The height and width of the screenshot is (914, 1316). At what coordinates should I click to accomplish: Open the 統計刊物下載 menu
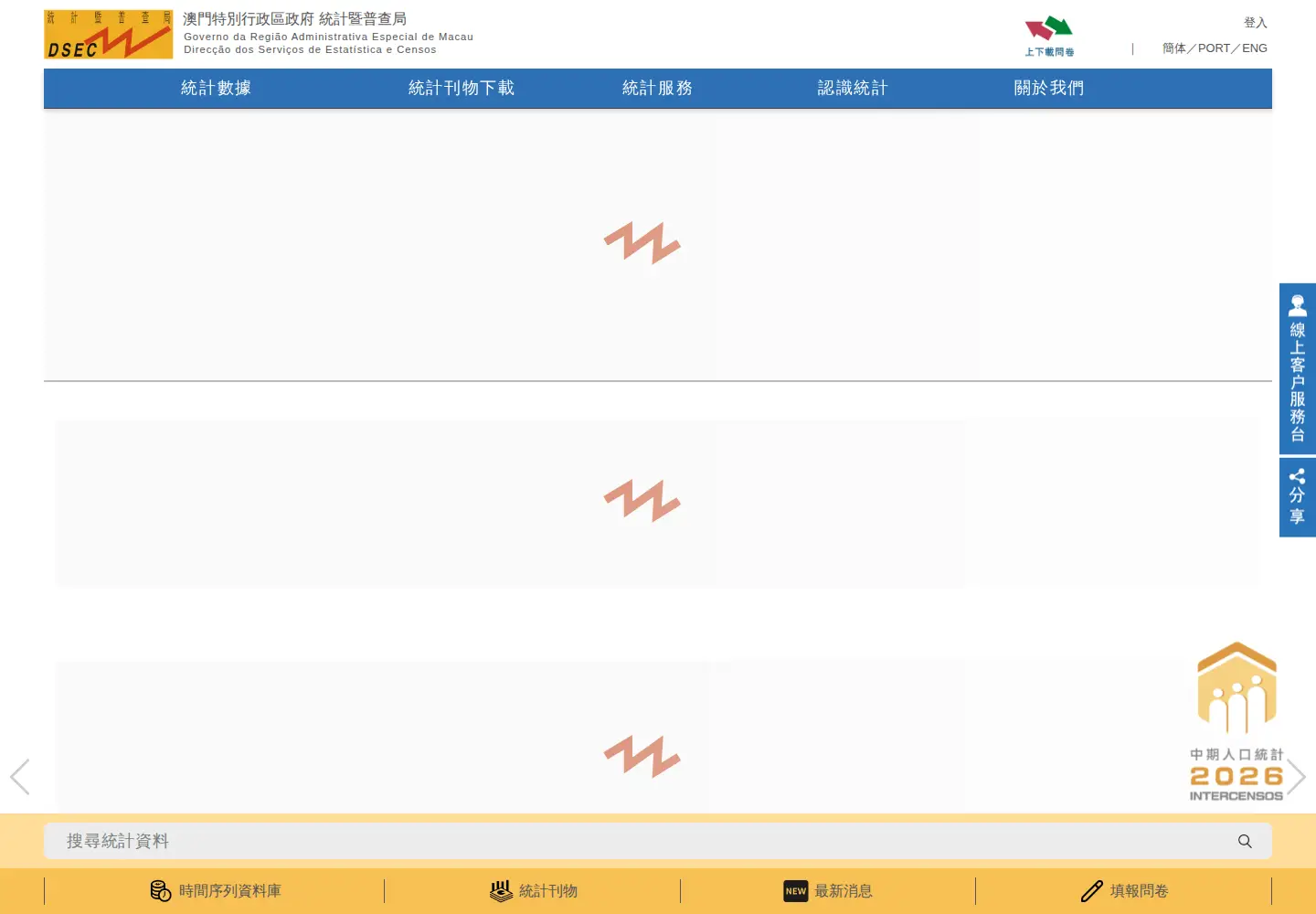click(x=462, y=89)
